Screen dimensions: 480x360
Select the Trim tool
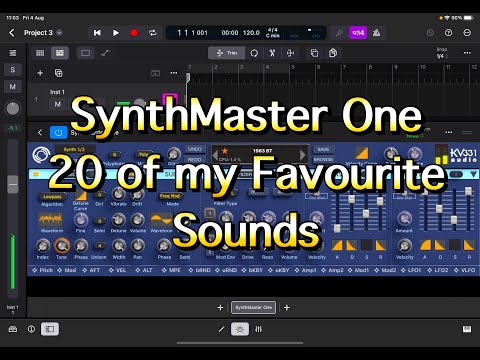227,53
